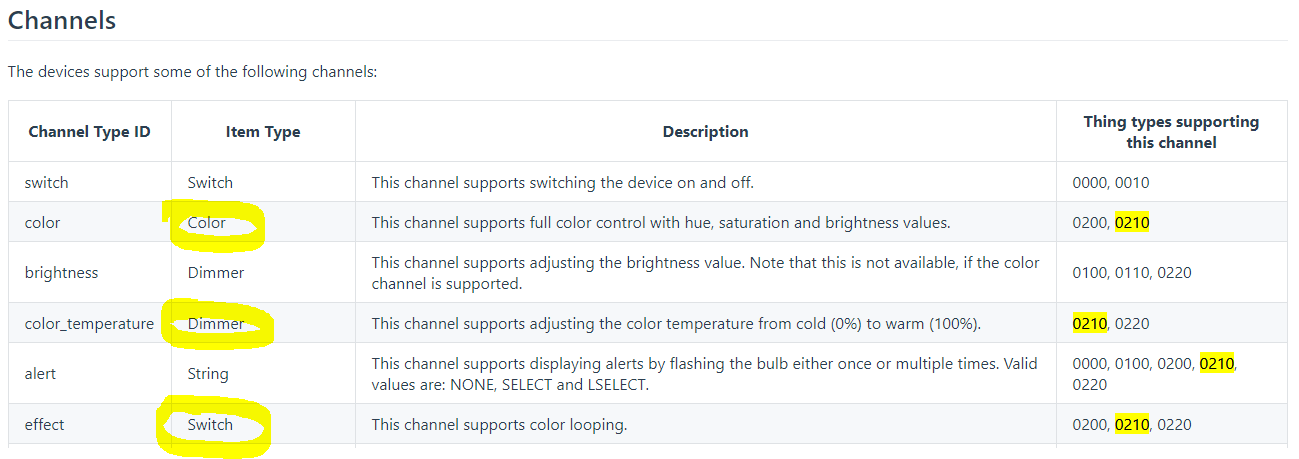Click the Description column header
Screen dimensions: 1299x459
click(705, 132)
